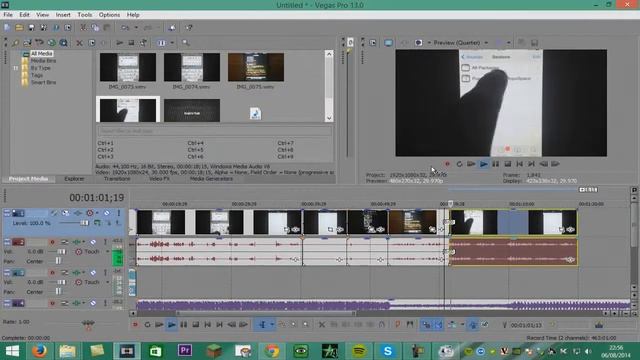Open the Overlays dropdown arrow in the preview toolbar
Image resolution: width=640 pixels, height=360 pixels.
point(509,42)
